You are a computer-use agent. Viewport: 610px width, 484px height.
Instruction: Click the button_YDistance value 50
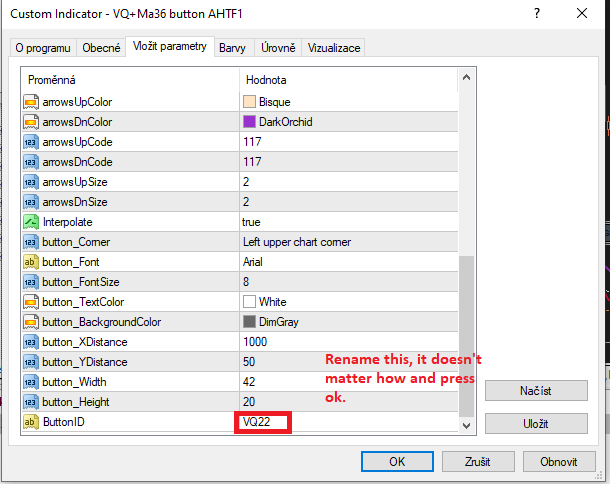pyautogui.click(x=249, y=362)
